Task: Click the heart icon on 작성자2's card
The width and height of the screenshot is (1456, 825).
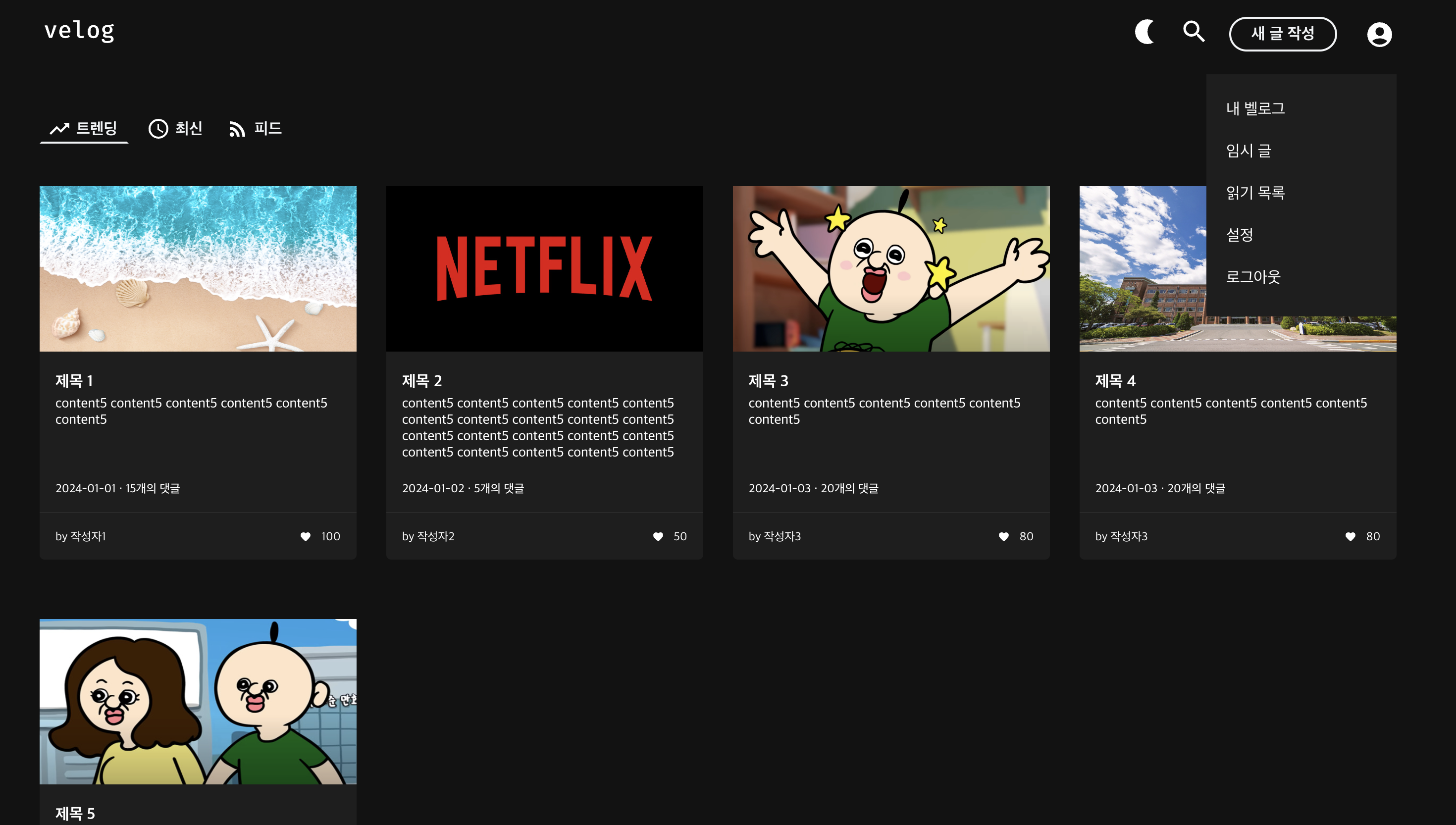Action: [658, 537]
